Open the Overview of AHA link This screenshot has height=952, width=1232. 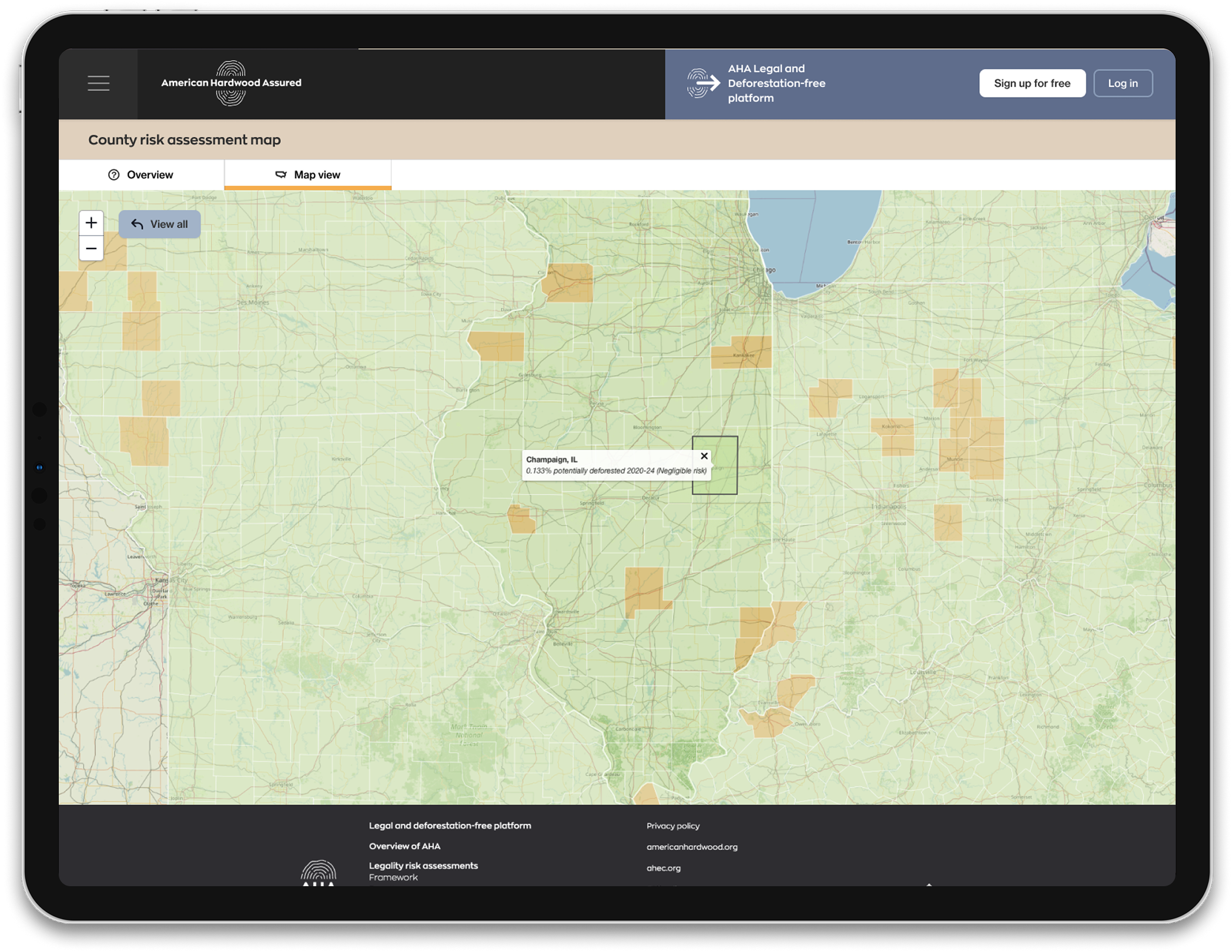pyautogui.click(x=404, y=846)
